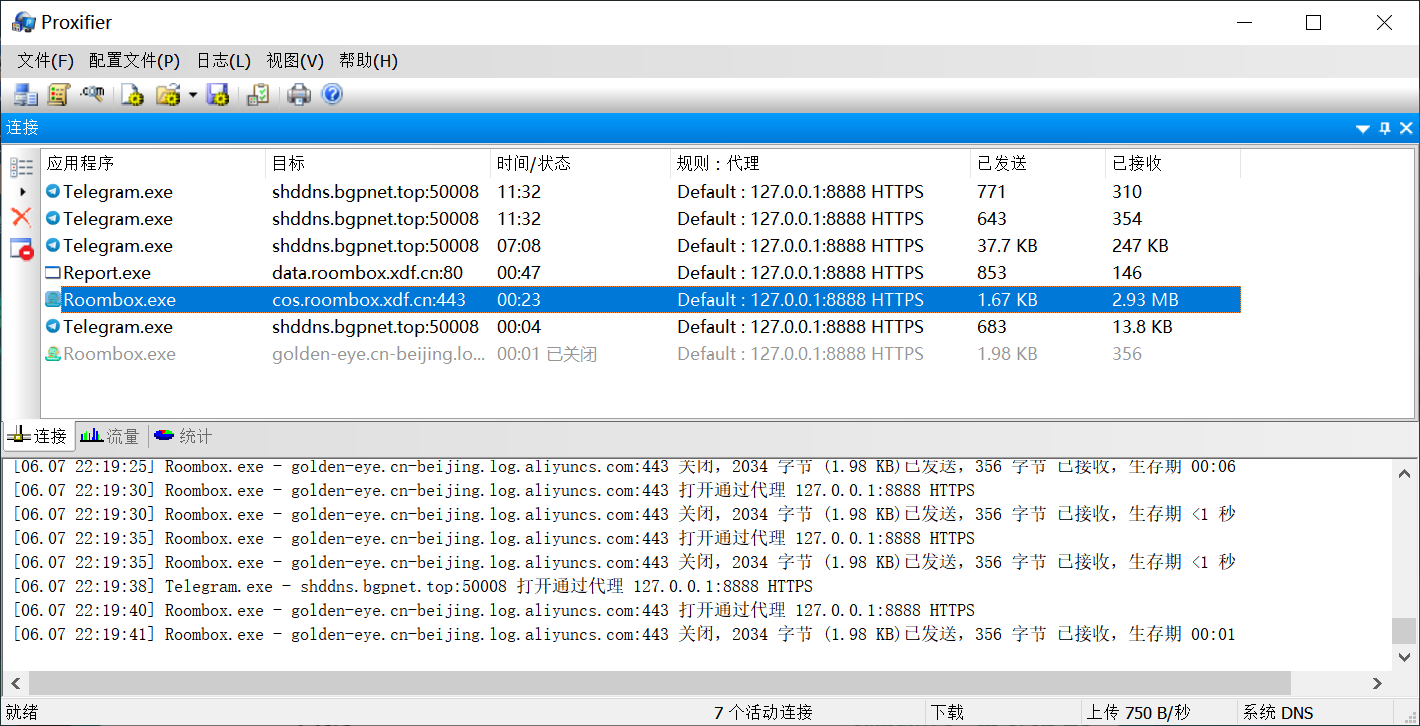Select Telegram.exe row with 683 sent
The image size is (1420, 726).
(641, 327)
